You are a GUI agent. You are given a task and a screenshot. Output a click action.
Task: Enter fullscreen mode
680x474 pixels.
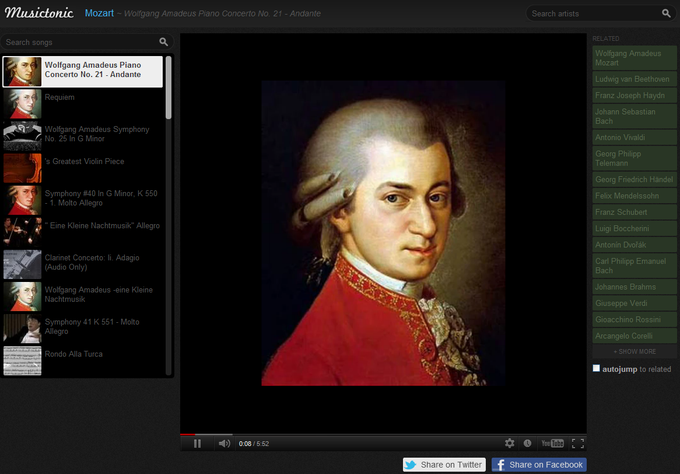(x=578, y=443)
